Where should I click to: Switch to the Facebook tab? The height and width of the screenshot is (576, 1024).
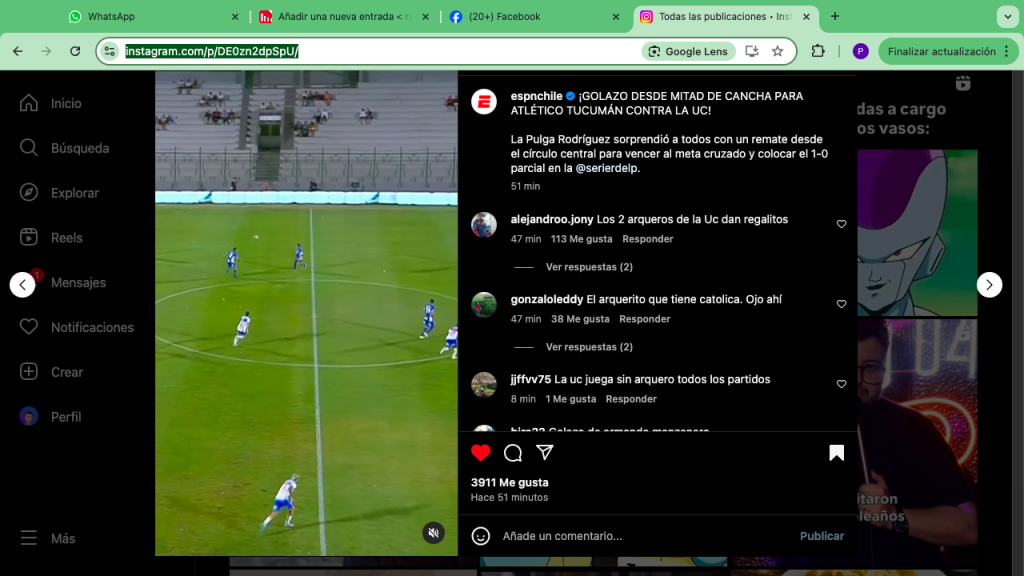pyautogui.click(x=534, y=16)
